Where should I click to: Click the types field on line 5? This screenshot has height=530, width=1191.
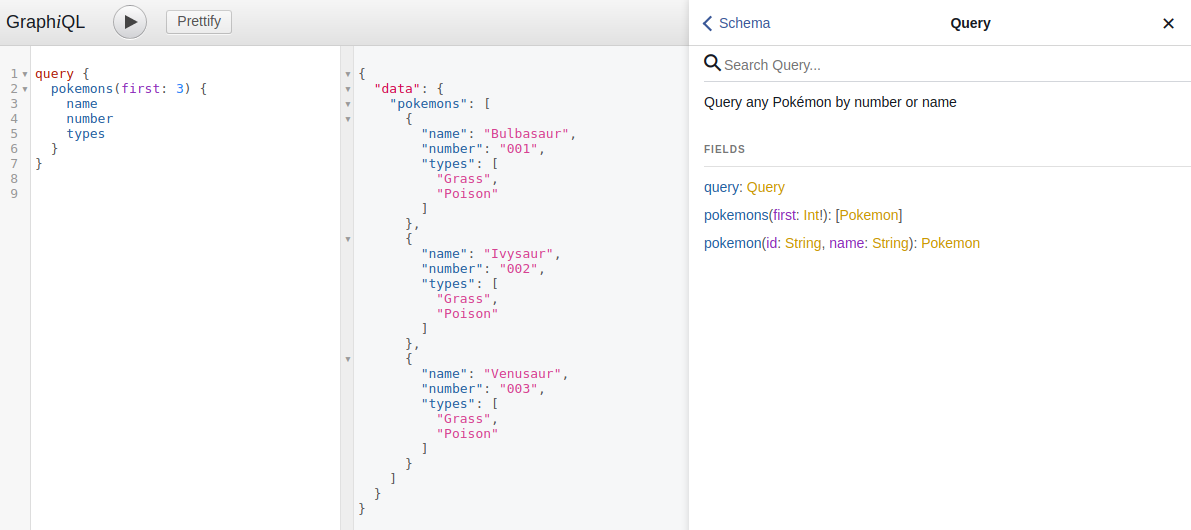86,134
